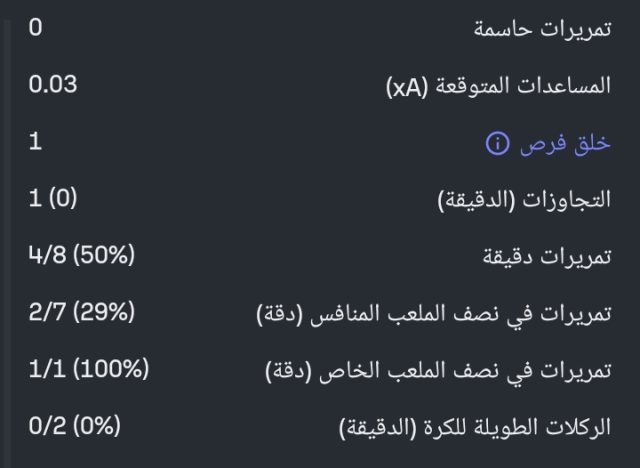640x468 pixels.
Task: Click the 0.03 expected assists value
Action: point(53,84)
